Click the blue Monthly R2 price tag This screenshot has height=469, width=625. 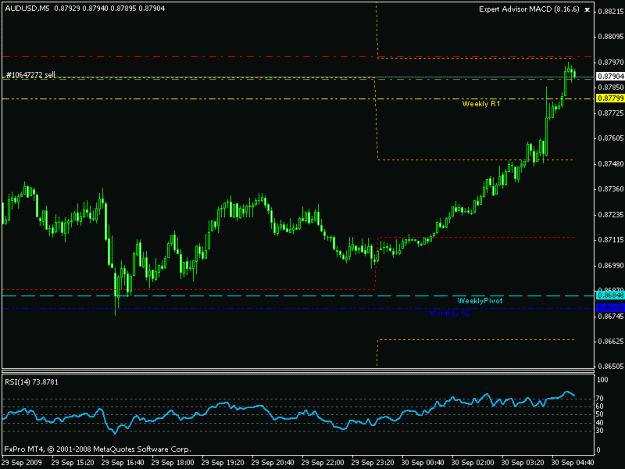coord(610,308)
